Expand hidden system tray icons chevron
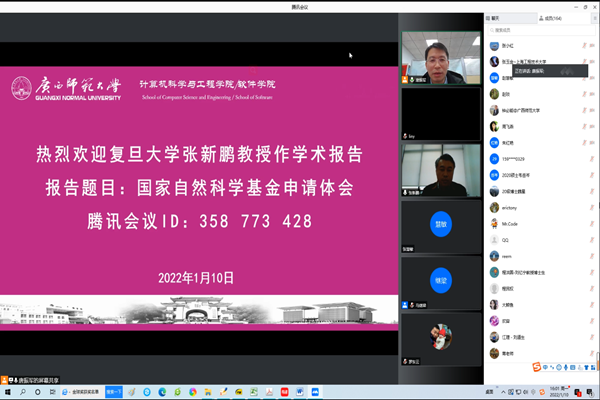 [x=503, y=392]
